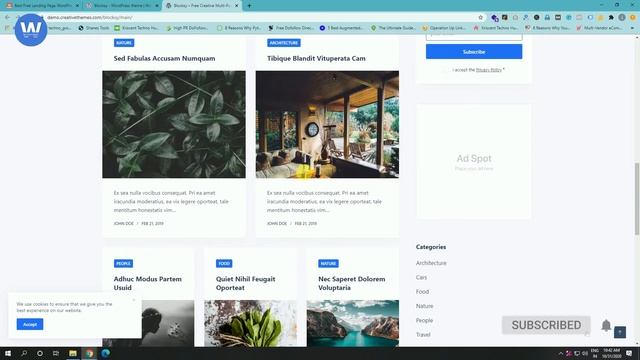Open the Chrome profile avatar

(622, 18)
